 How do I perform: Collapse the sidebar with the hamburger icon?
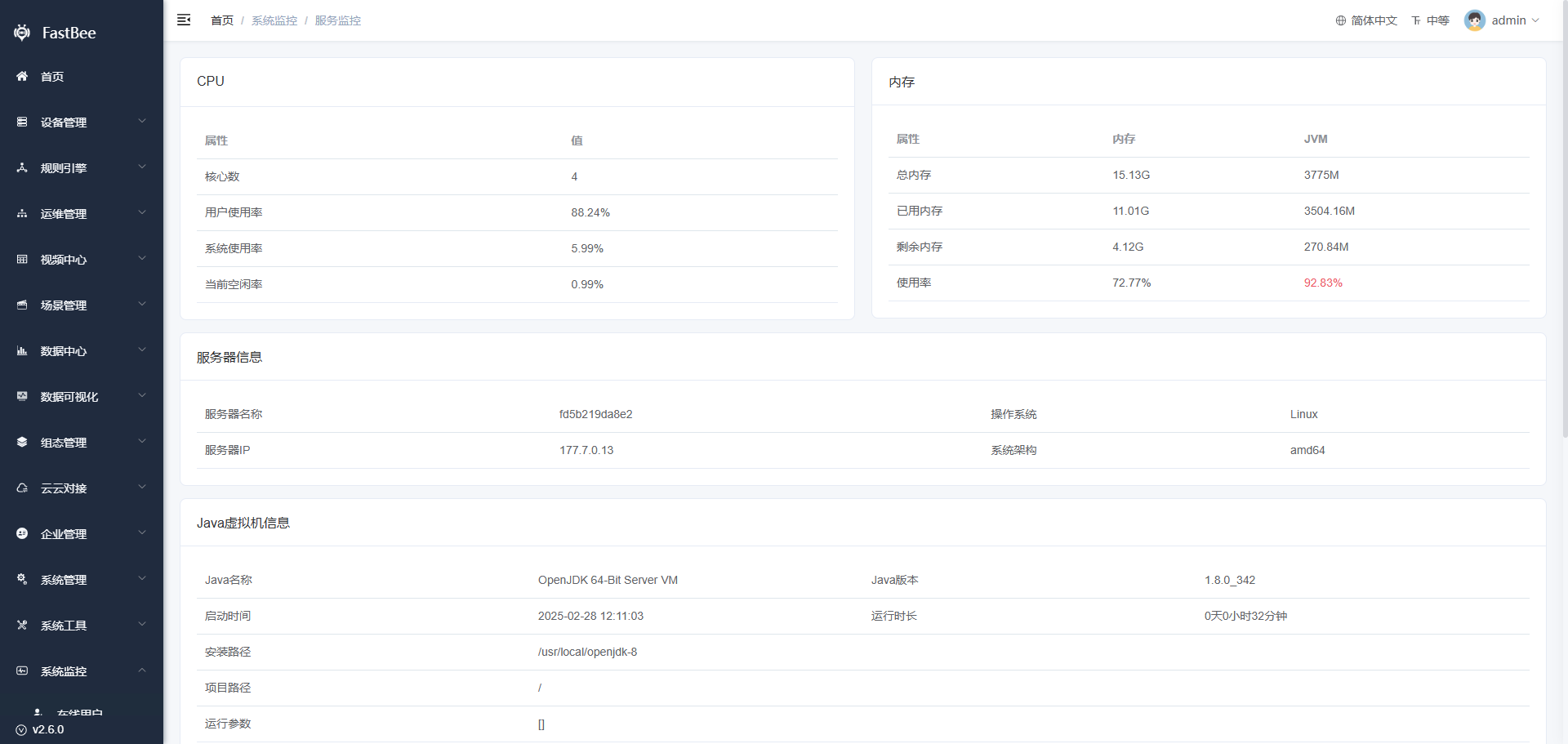pyautogui.click(x=184, y=20)
